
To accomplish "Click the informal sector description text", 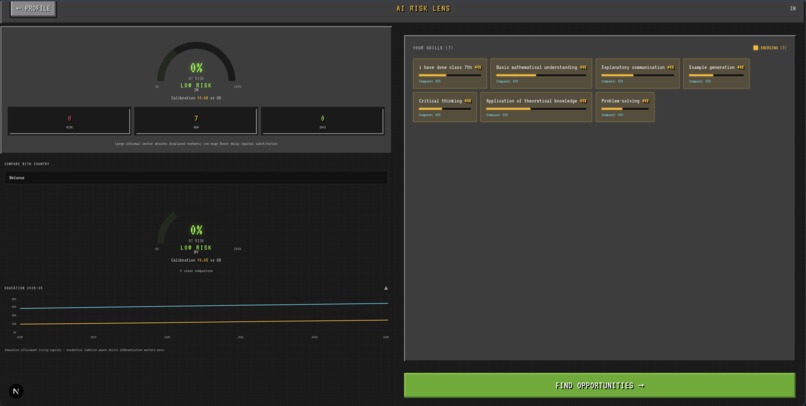I will pyautogui.click(x=196, y=144).
